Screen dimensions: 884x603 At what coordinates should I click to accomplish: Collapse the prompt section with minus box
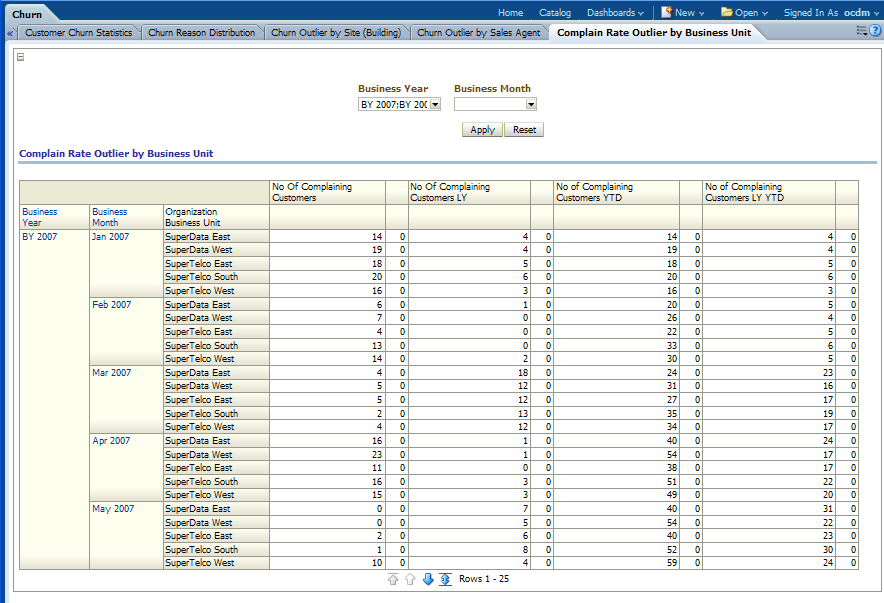(x=21, y=57)
